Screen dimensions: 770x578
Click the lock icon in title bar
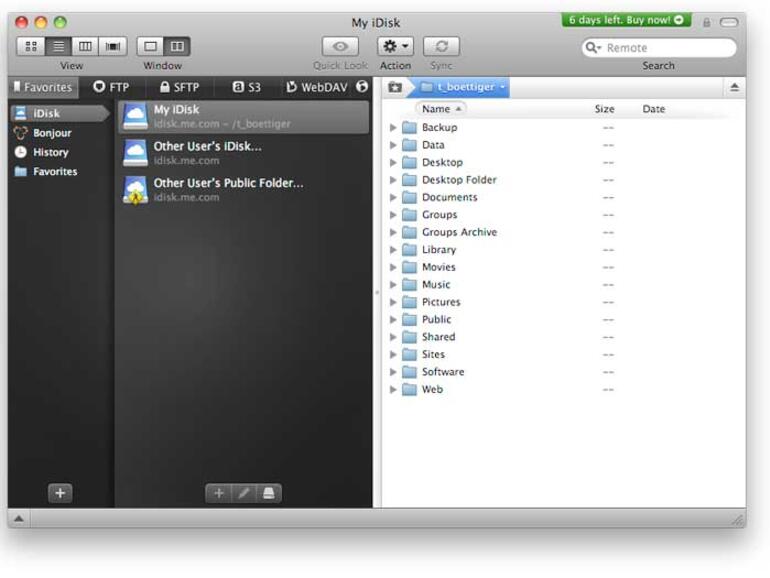coord(707,22)
